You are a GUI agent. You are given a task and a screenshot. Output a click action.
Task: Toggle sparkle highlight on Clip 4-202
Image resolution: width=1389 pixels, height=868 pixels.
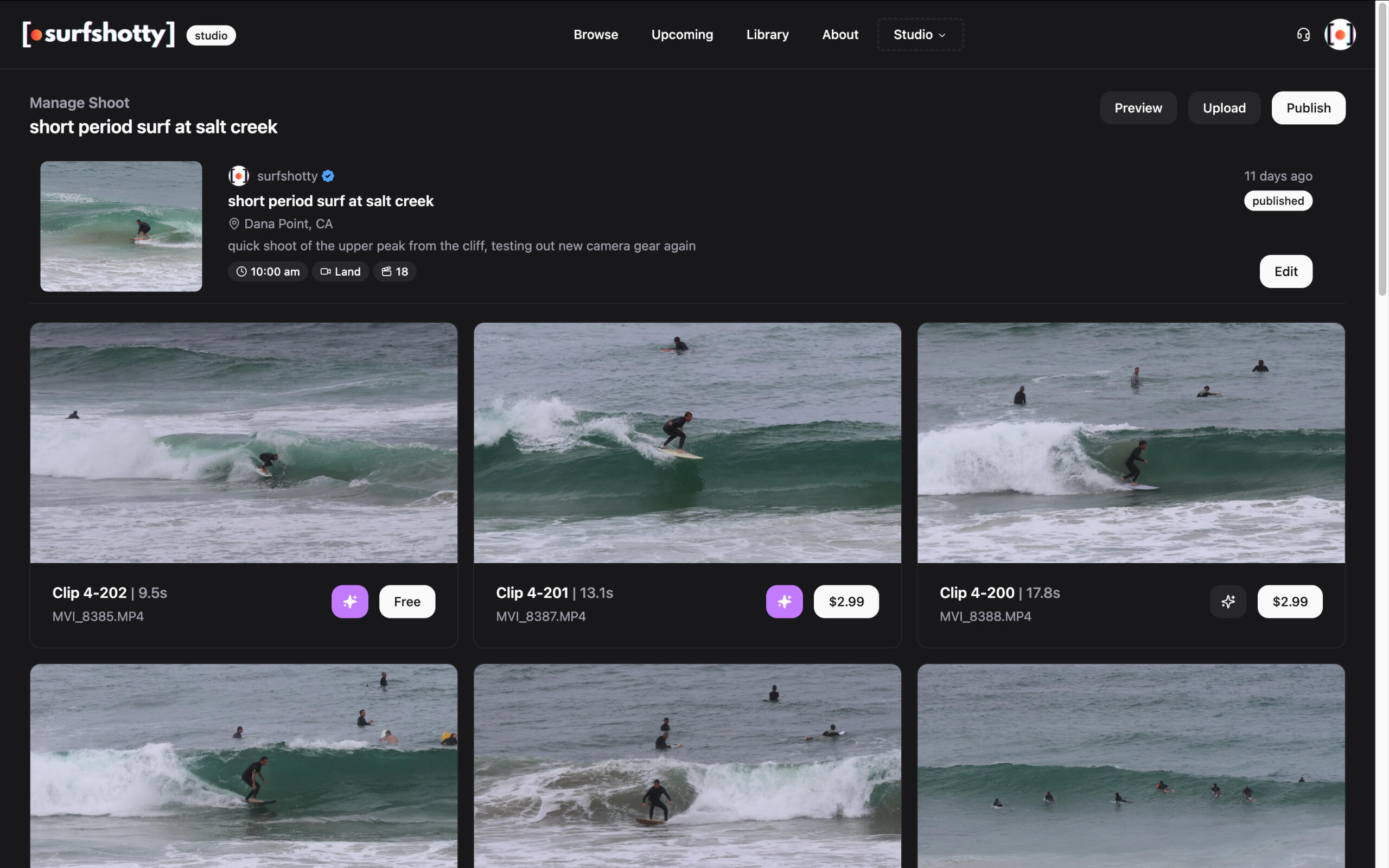point(349,601)
